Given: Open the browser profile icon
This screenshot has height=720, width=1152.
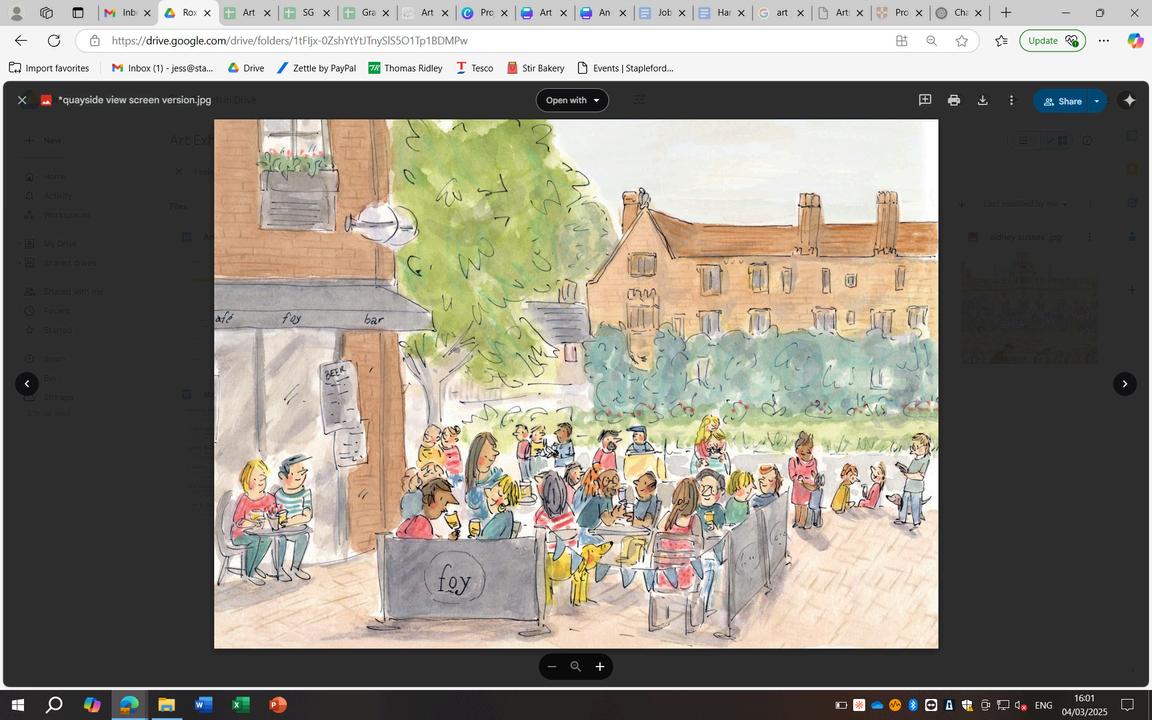Looking at the screenshot, I should pyautogui.click(x=16, y=12).
